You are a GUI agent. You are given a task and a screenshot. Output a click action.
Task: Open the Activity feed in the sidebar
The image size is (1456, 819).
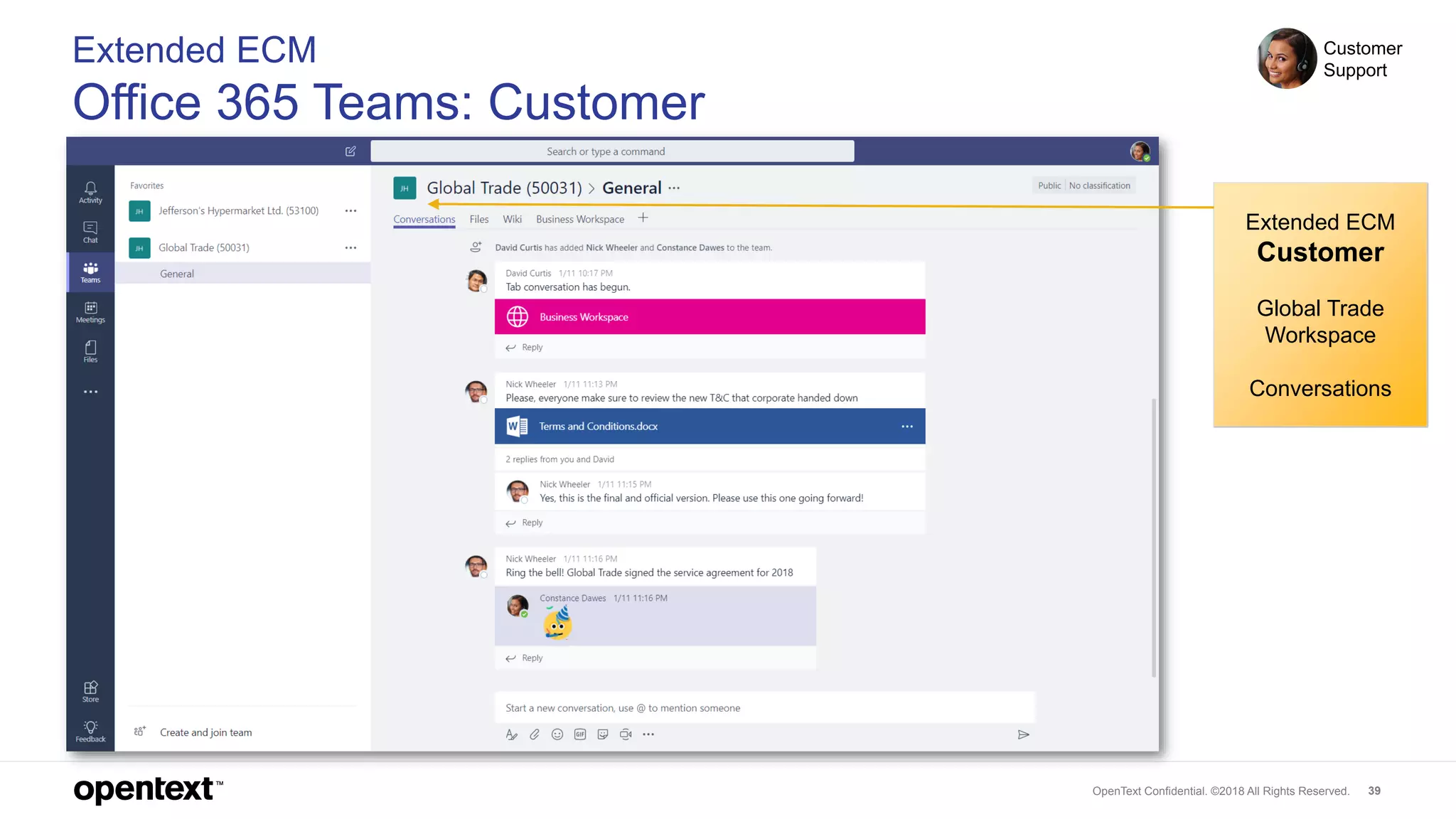point(90,193)
